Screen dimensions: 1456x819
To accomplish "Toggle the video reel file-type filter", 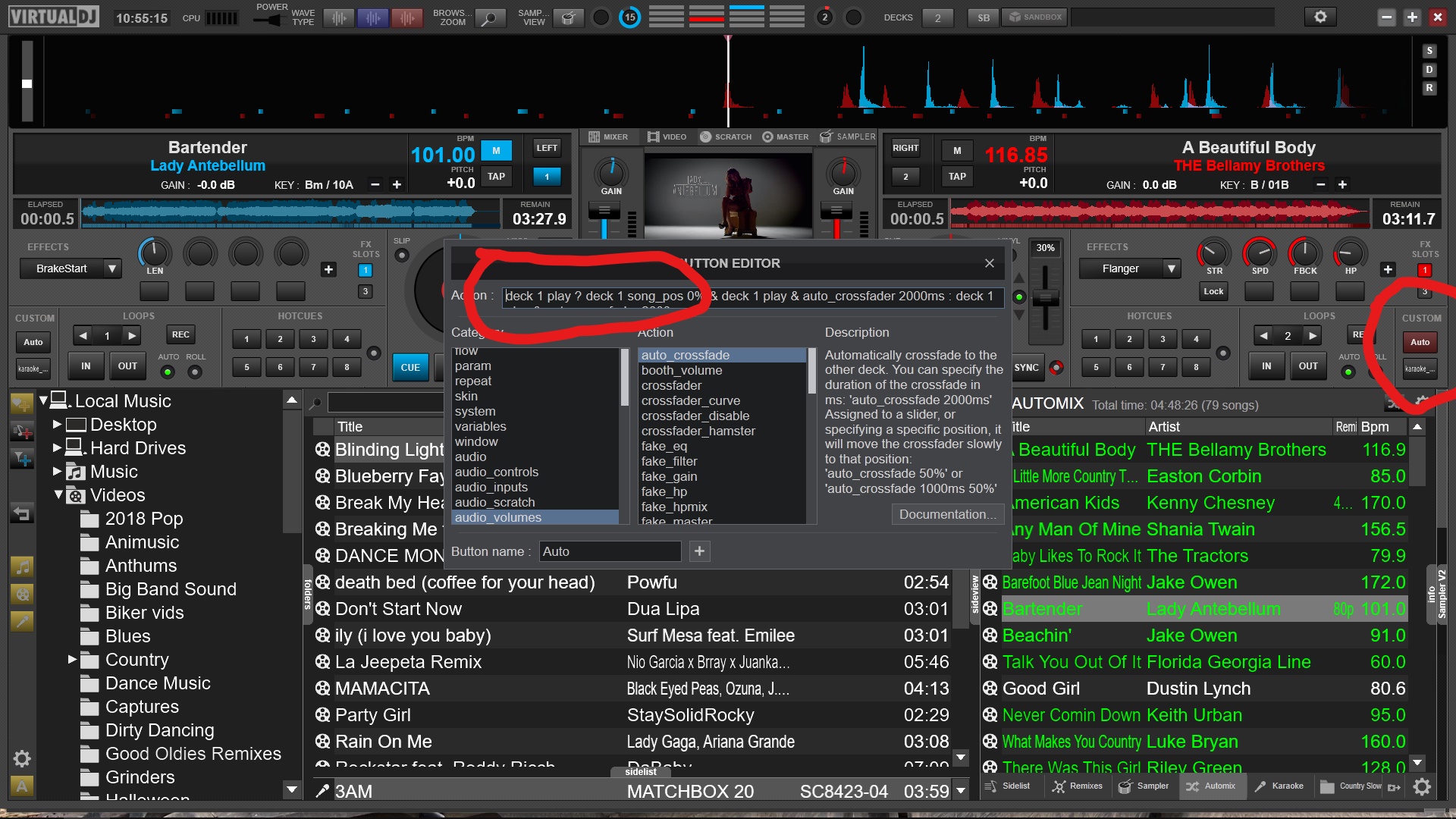I will (22, 594).
